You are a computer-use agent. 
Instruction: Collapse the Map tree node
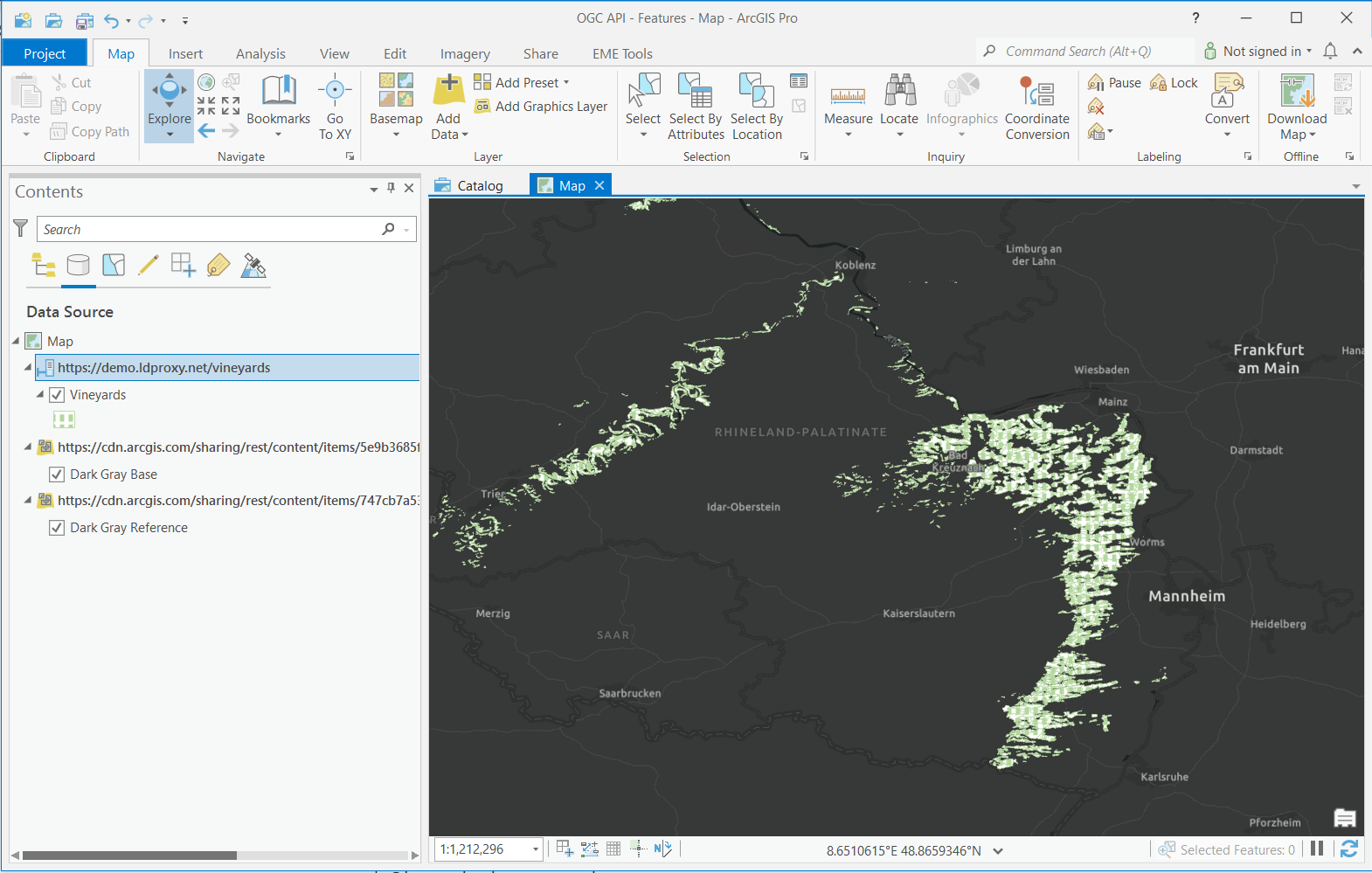[x=16, y=341]
